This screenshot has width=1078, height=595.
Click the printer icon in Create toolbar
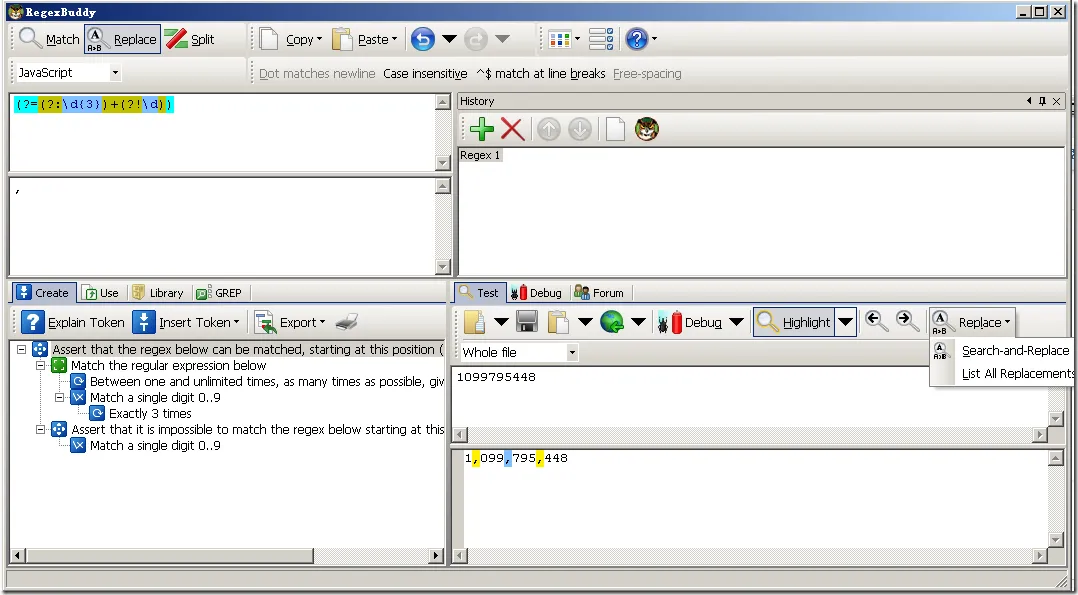pos(347,322)
